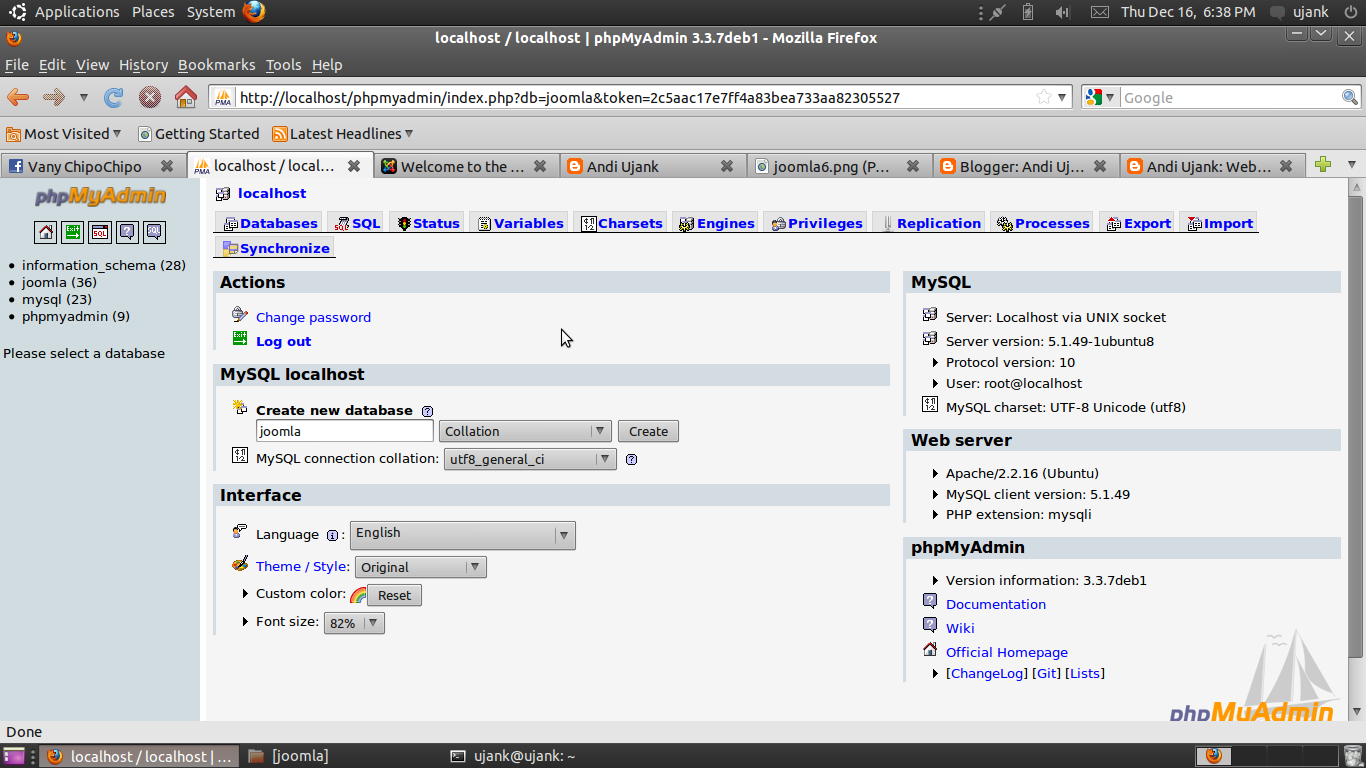Select the information_schema (28) database

[104, 266]
